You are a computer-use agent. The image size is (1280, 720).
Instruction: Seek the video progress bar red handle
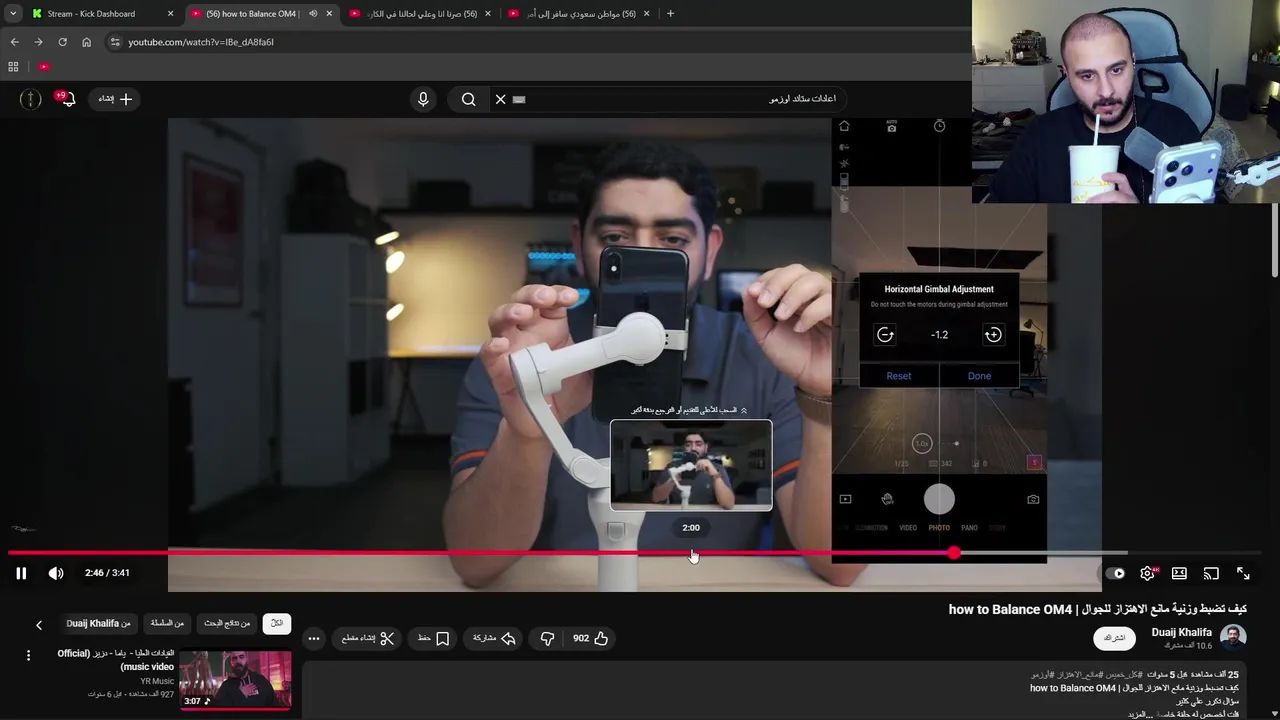click(x=954, y=552)
